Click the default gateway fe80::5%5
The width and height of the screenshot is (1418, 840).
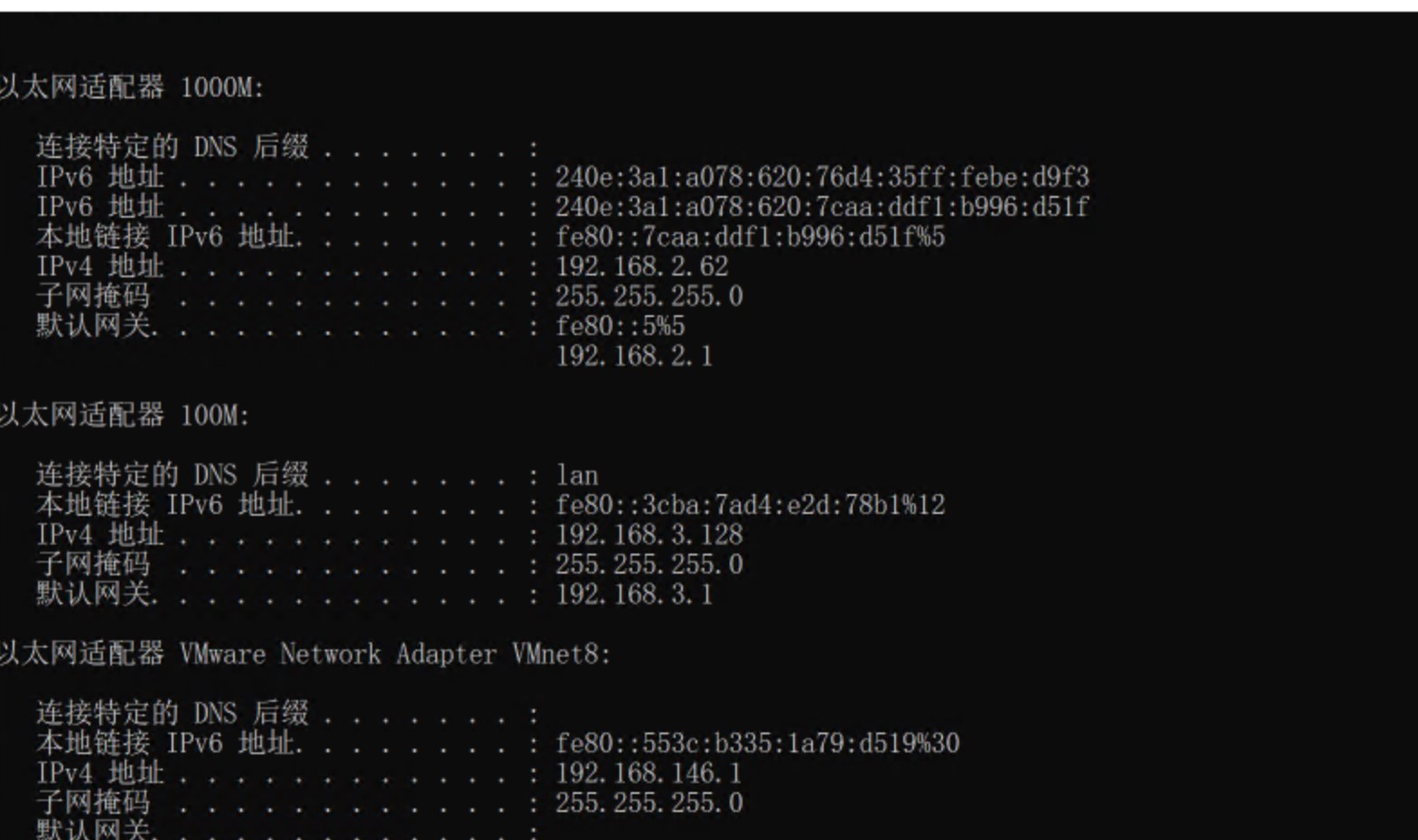620,326
